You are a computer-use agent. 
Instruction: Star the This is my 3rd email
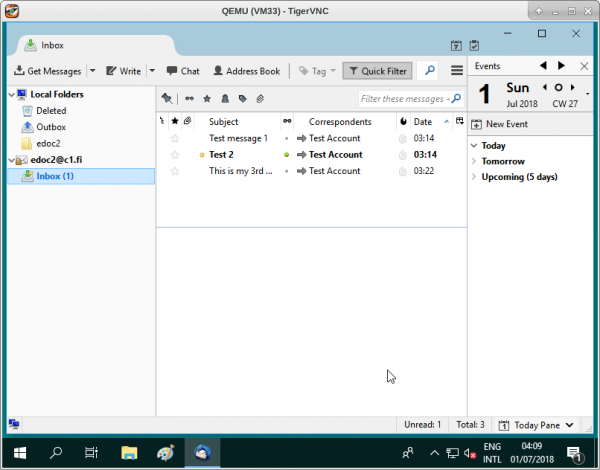175,171
